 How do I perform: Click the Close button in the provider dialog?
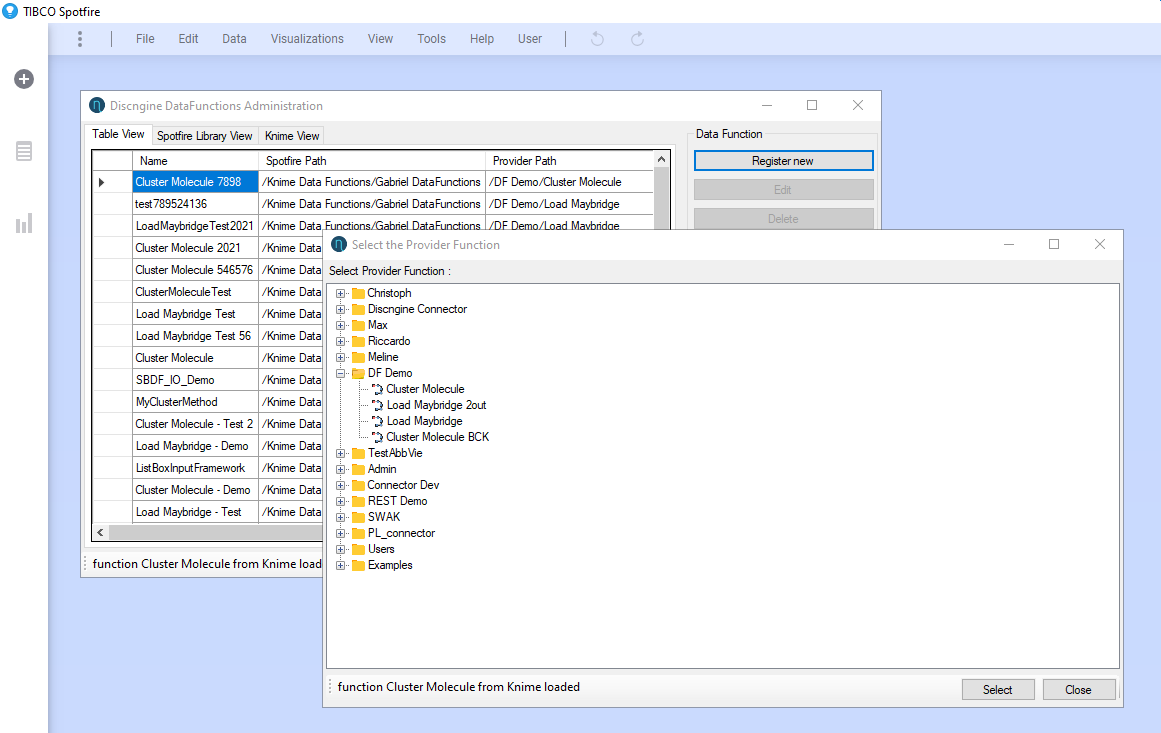[x=1078, y=689]
